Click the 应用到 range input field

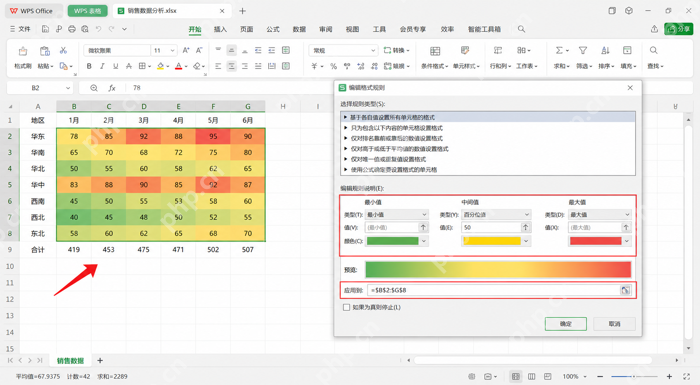click(x=493, y=290)
